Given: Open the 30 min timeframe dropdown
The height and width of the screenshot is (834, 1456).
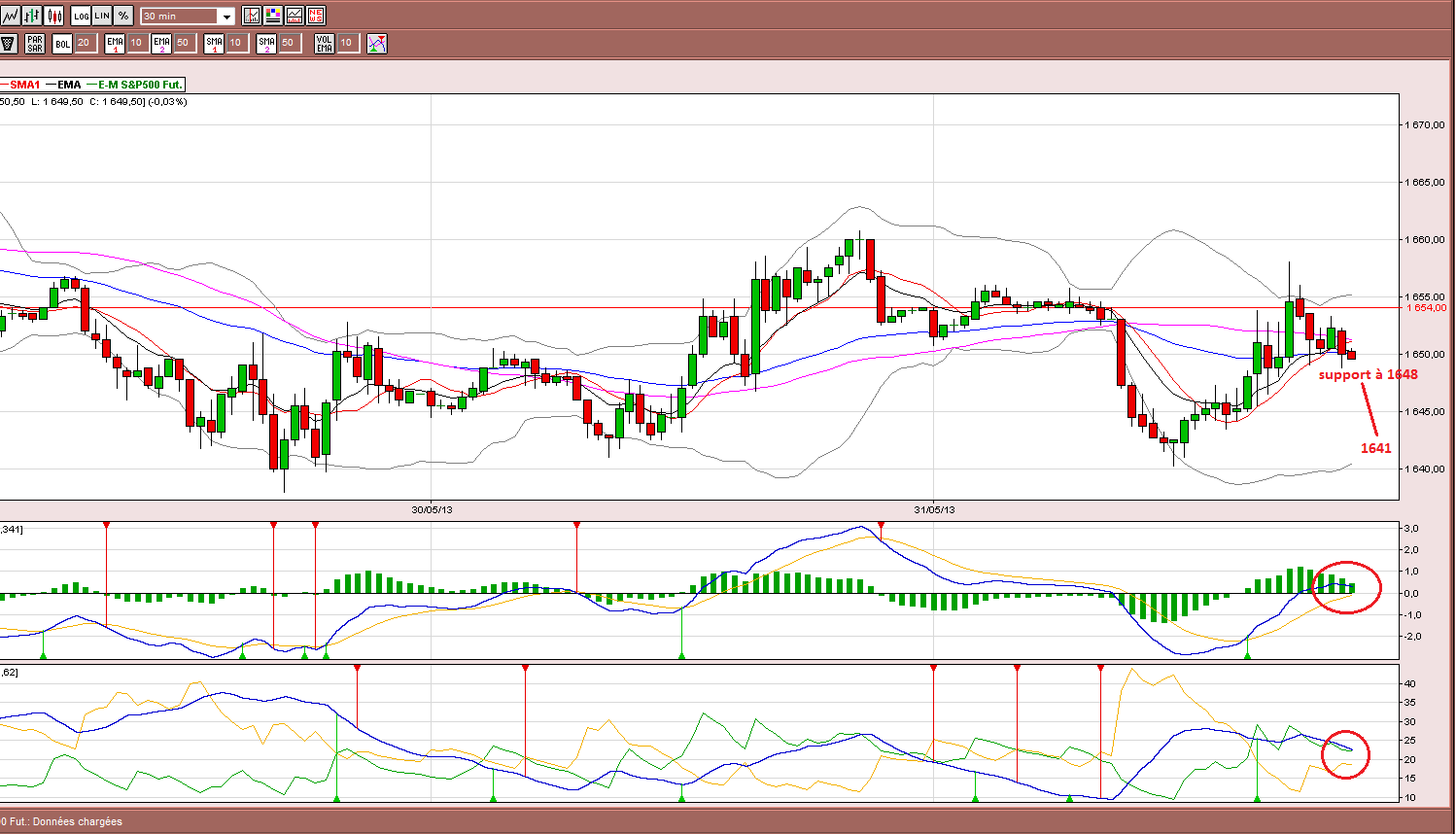Looking at the screenshot, I should tap(188, 17).
